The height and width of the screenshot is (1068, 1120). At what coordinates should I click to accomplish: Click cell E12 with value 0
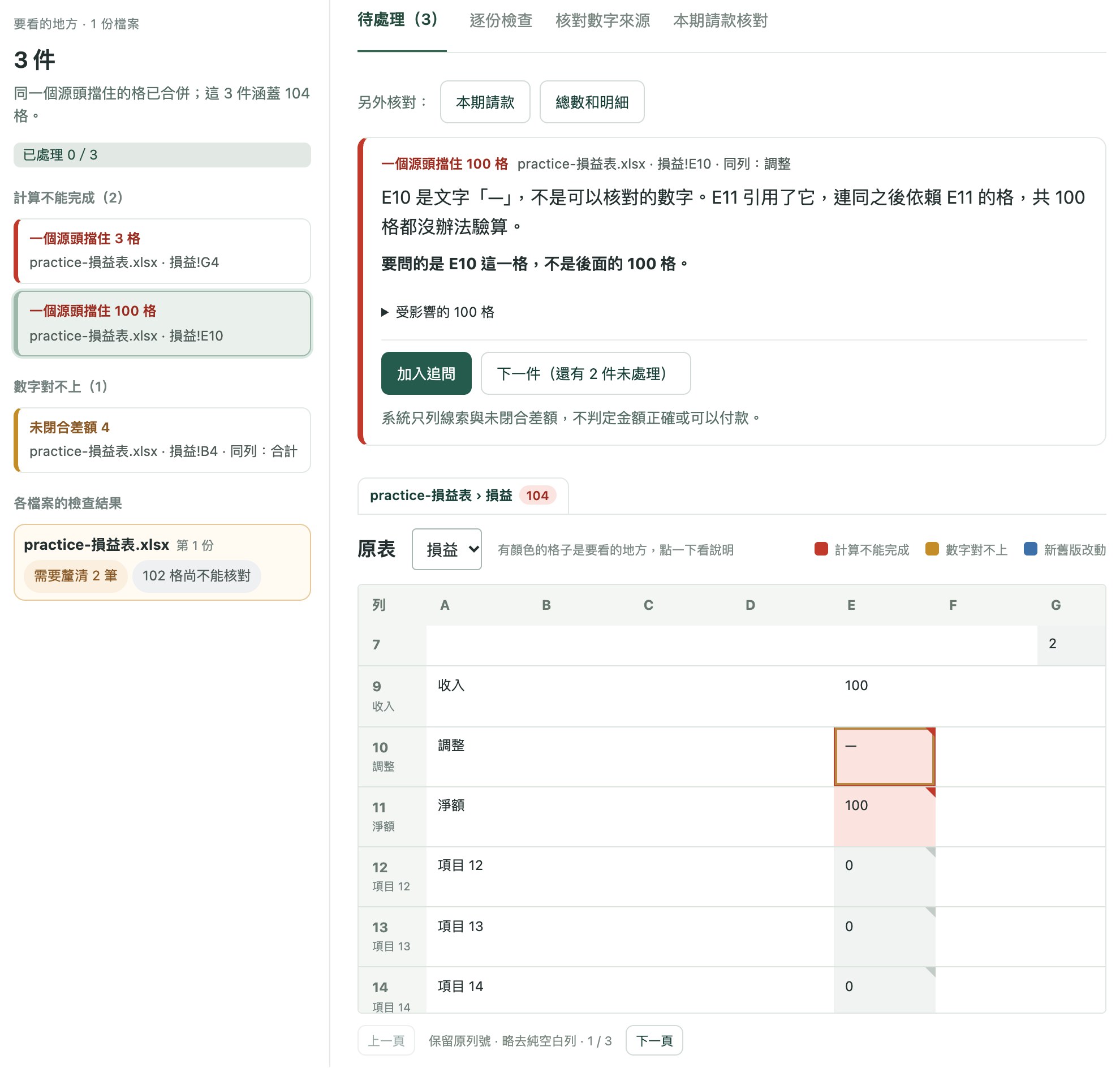coord(884,877)
